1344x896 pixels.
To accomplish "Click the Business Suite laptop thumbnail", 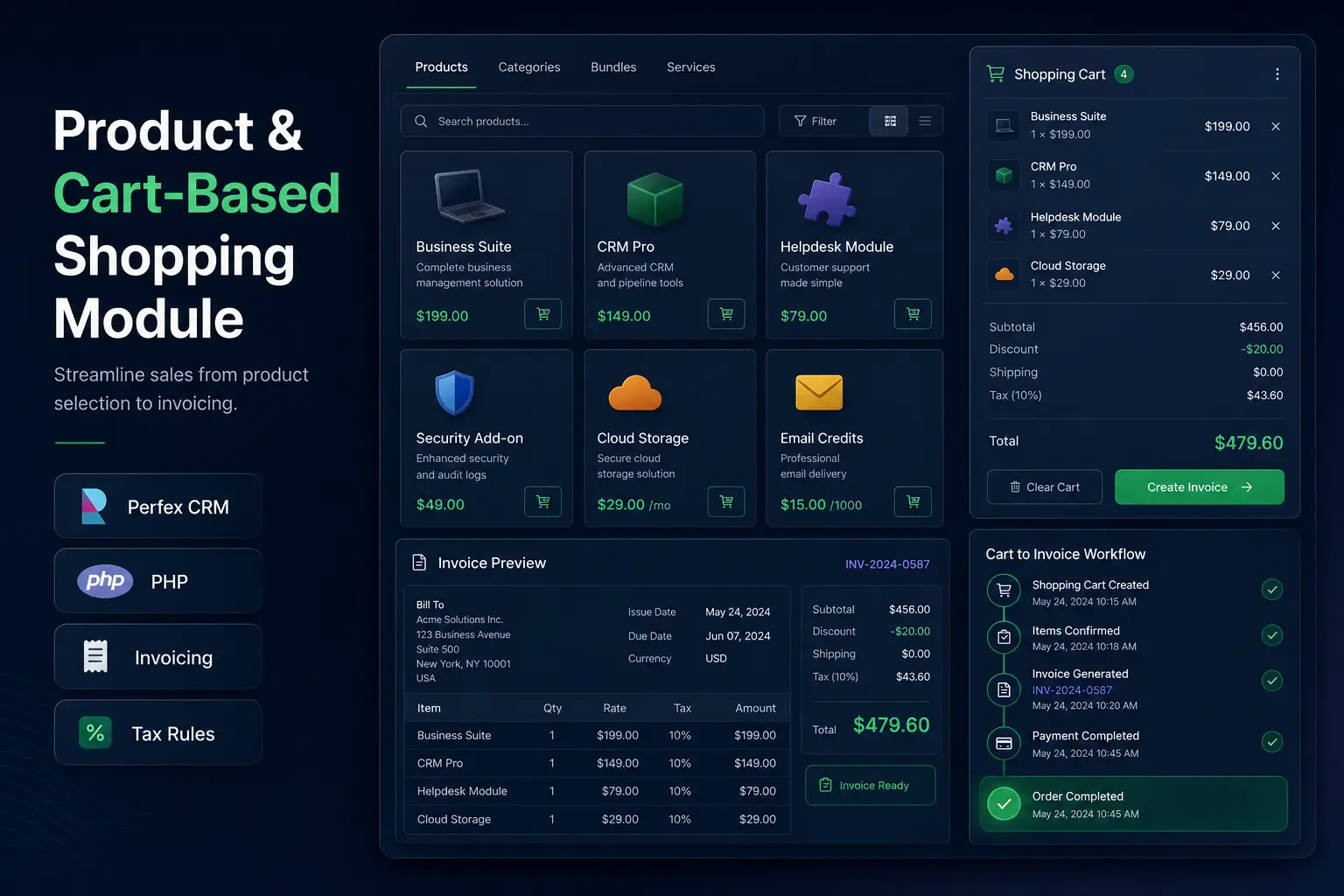I will (469, 196).
